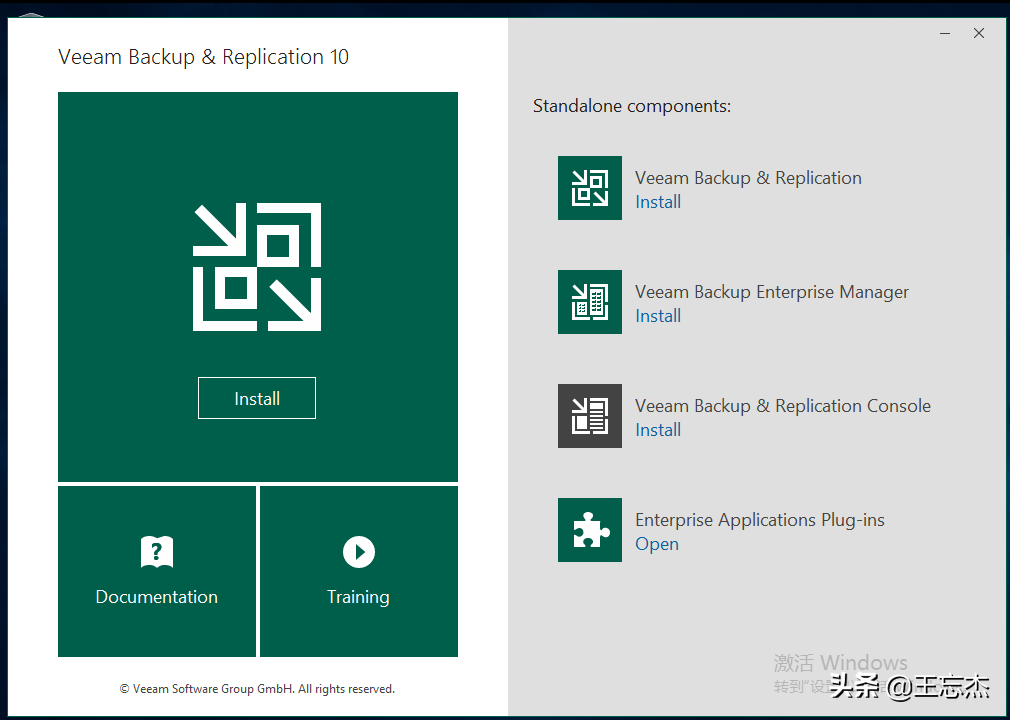1010x720 pixels.
Task: Click the Veeam Software Group copyright text
Action: [257, 688]
